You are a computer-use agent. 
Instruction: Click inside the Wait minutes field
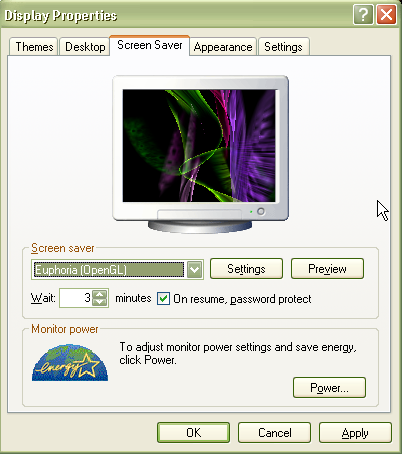[76, 298]
